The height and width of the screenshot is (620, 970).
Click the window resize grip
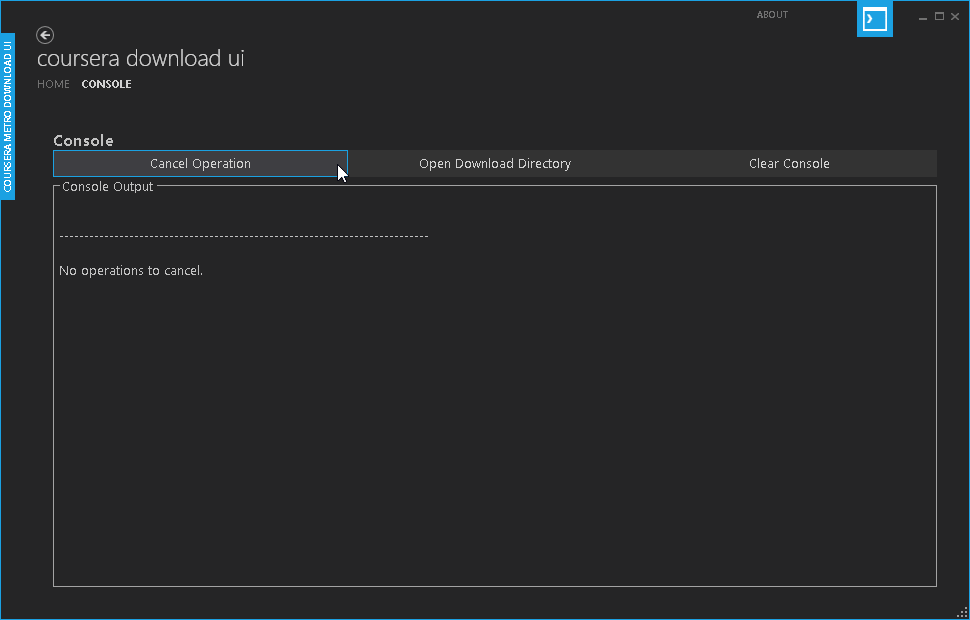click(x=962, y=612)
